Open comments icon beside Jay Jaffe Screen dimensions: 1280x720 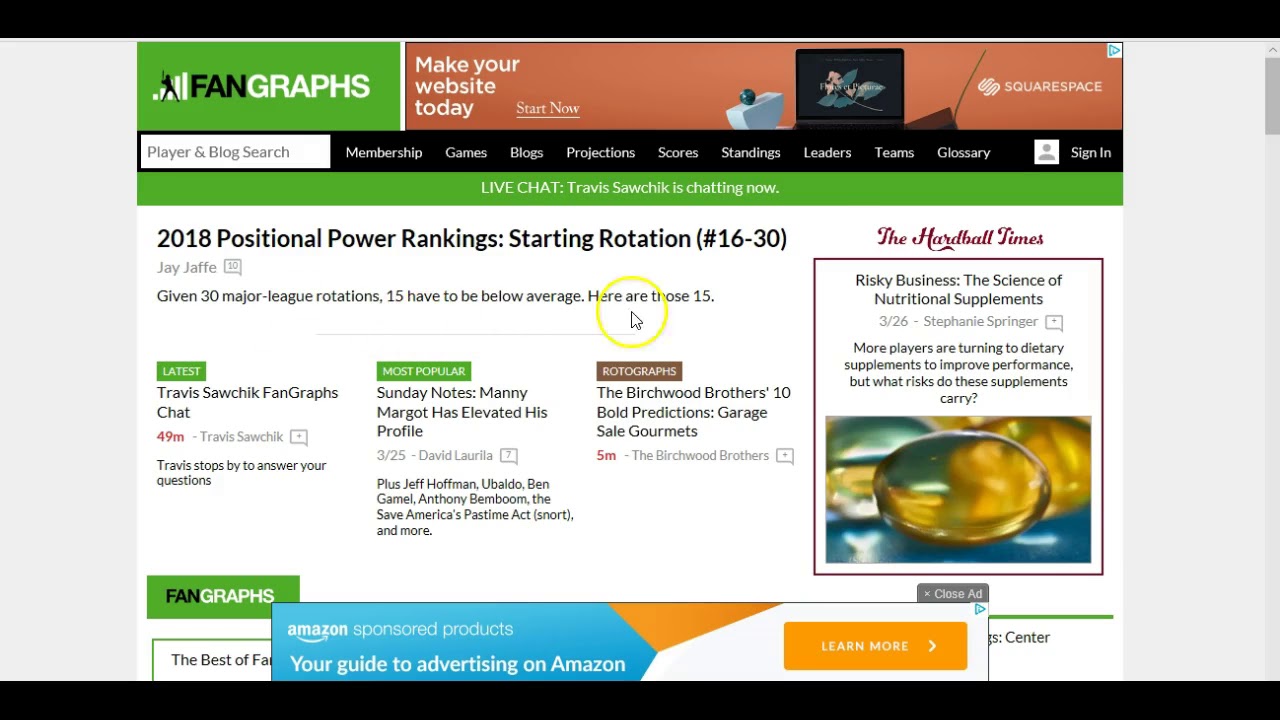click(232, 267)
